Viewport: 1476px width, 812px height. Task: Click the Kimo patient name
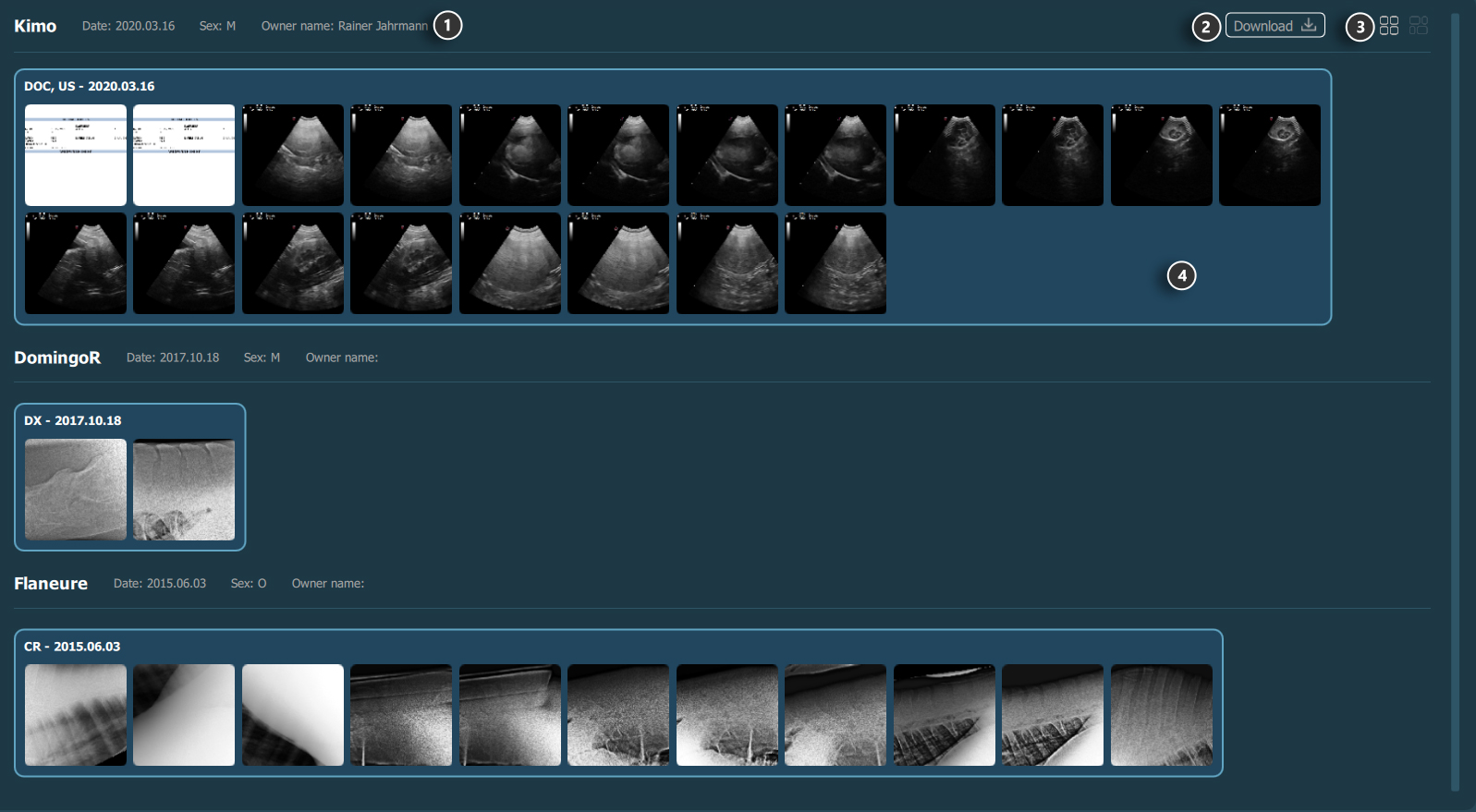coord(35,26)
